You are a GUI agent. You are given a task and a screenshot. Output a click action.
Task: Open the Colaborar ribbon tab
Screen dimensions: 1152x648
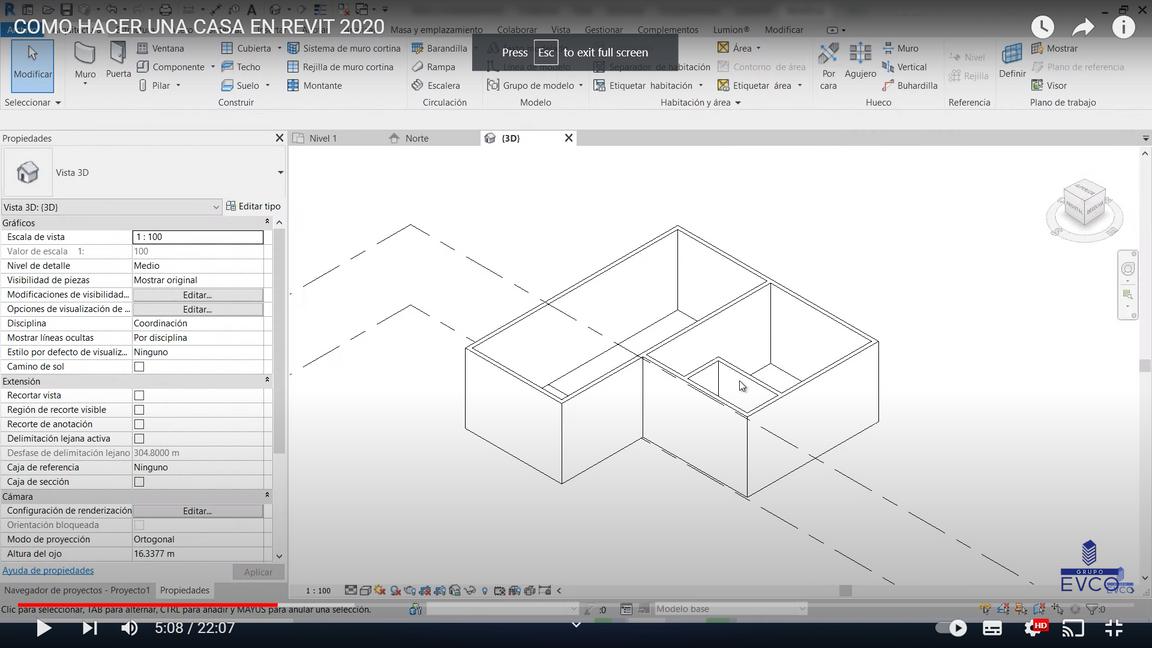tap(516, 30)
